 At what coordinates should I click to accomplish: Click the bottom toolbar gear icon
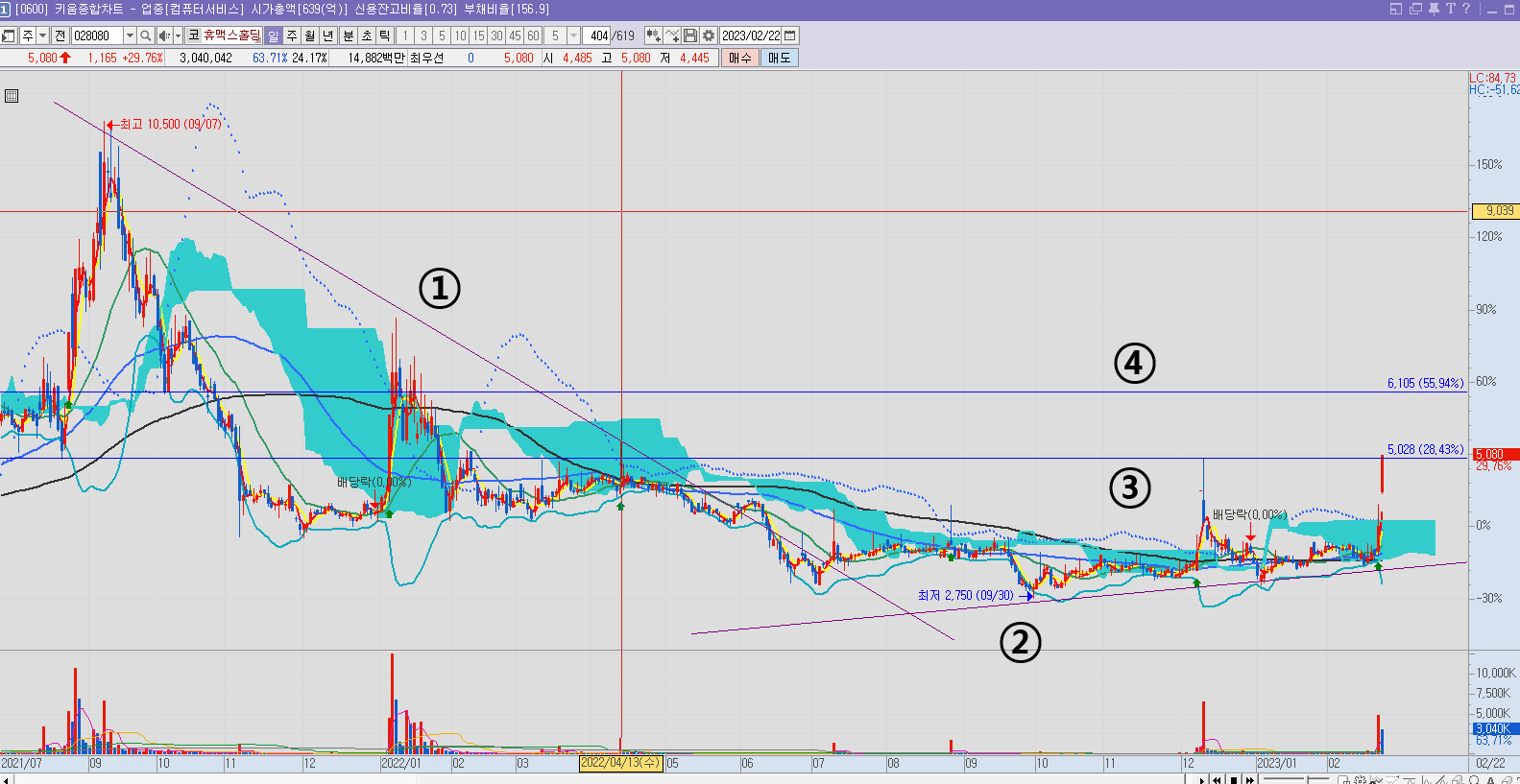(x=1361, y=780)
